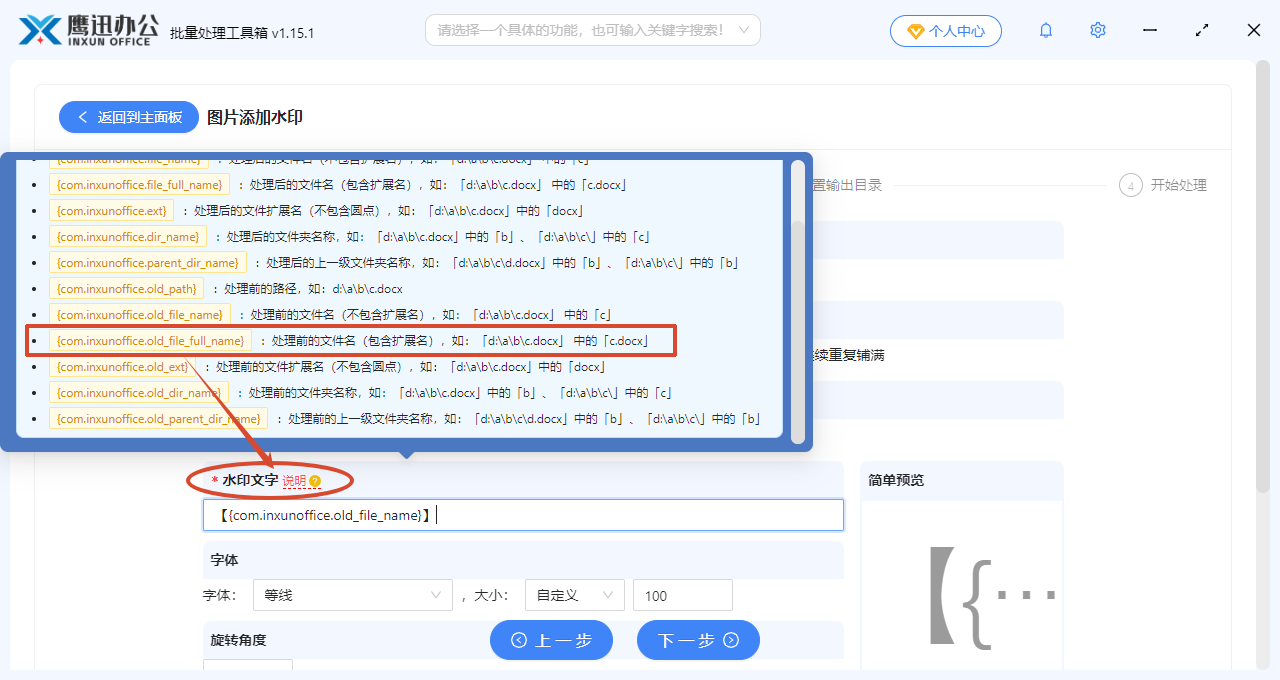Click the {com.inxunoffice.ext} tag
The image size is (1280, 680).
point(111,211)
